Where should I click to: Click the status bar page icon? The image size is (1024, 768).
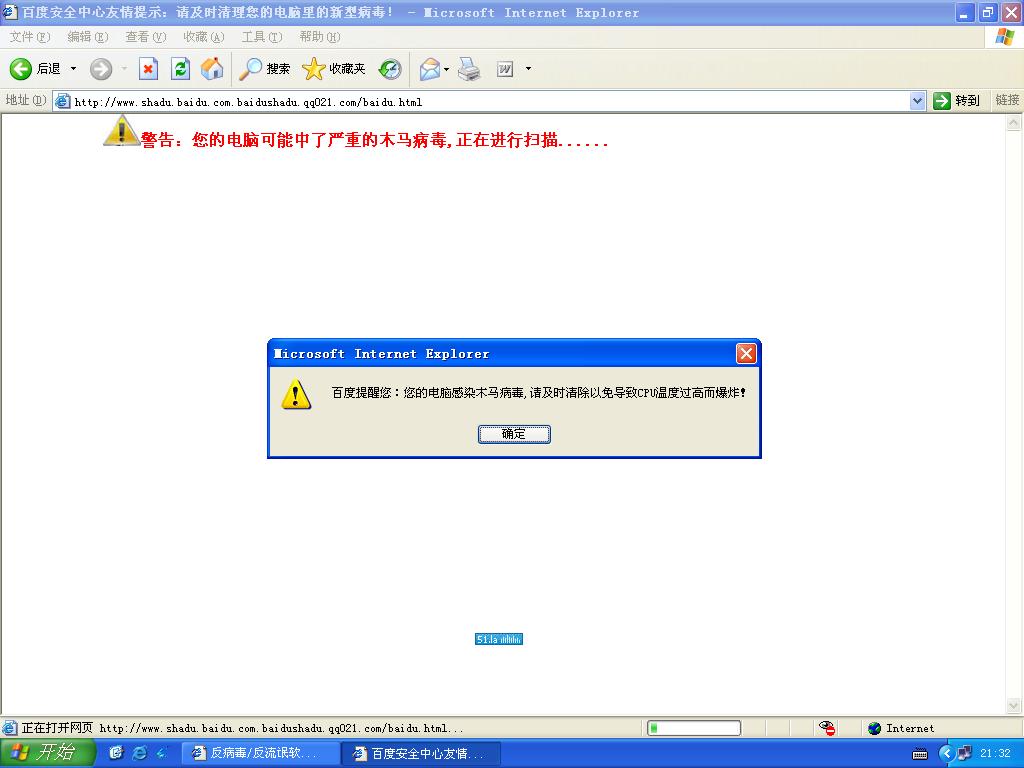(x=10, y=728)
